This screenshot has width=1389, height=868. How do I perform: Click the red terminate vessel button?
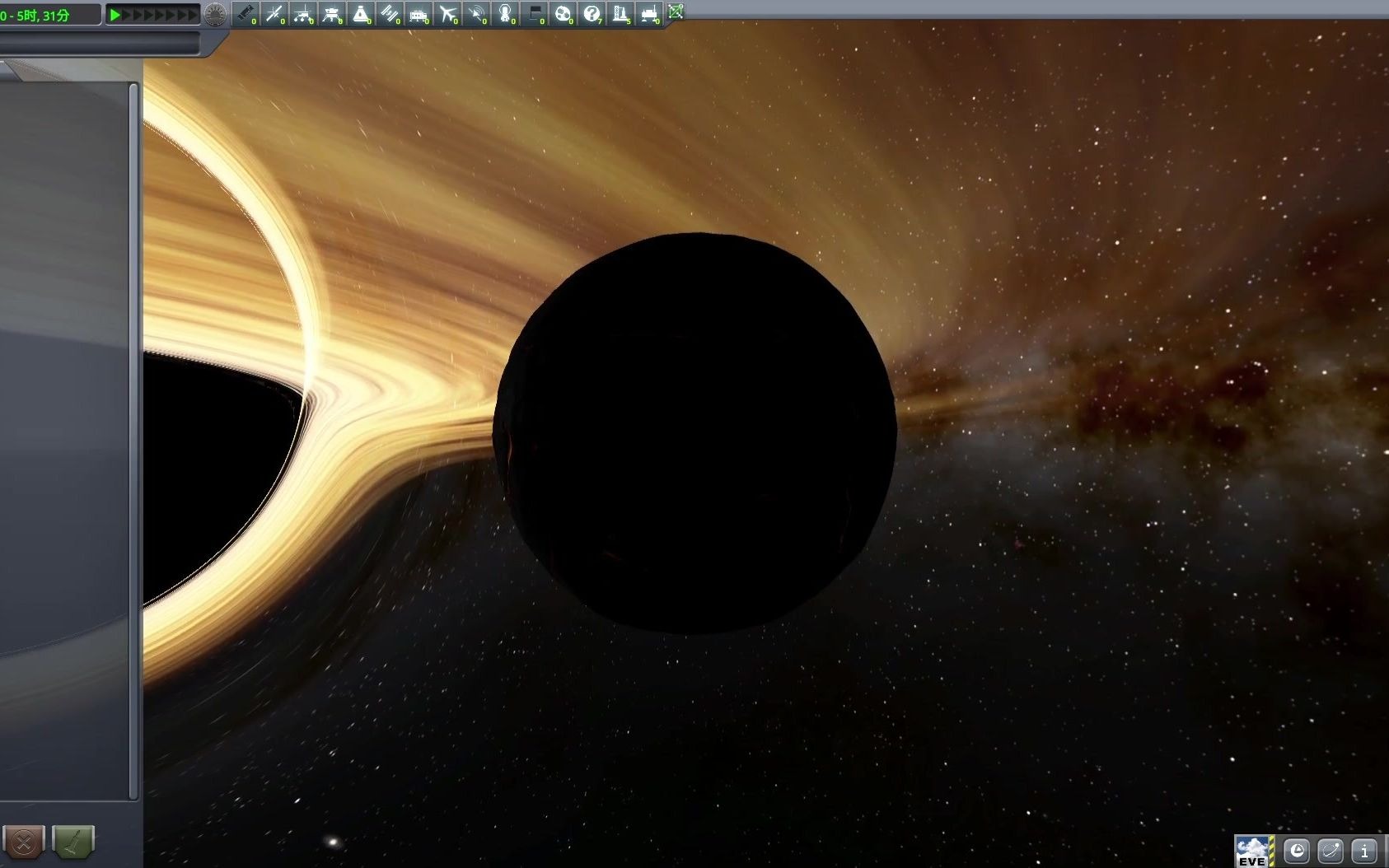coord(24,842)
